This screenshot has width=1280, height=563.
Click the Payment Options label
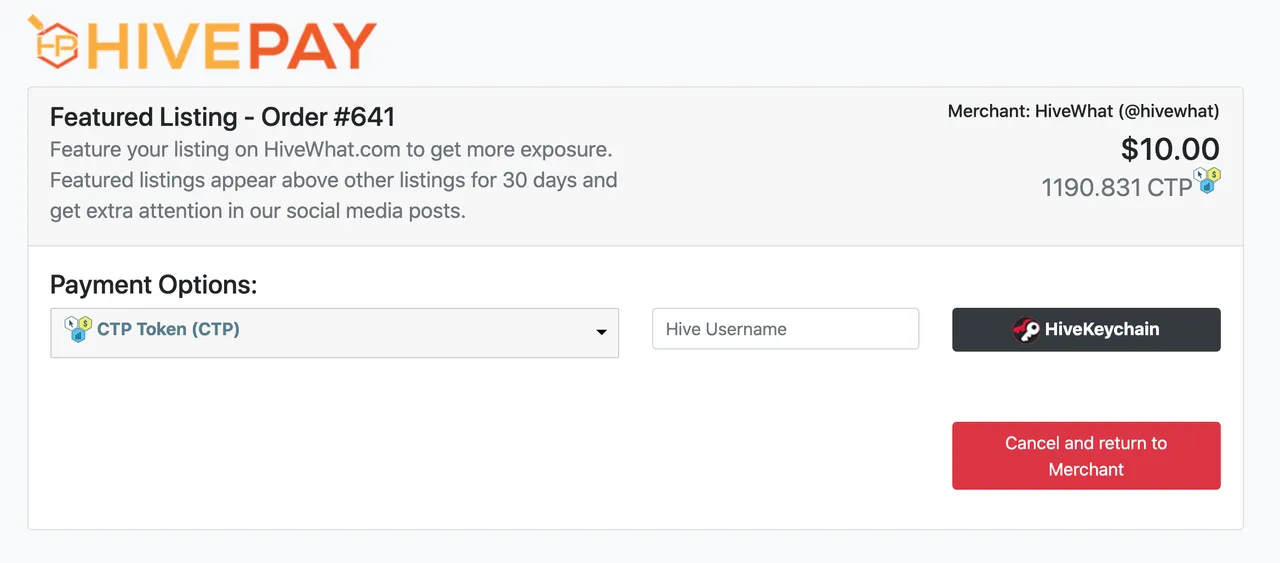(154, 285)
